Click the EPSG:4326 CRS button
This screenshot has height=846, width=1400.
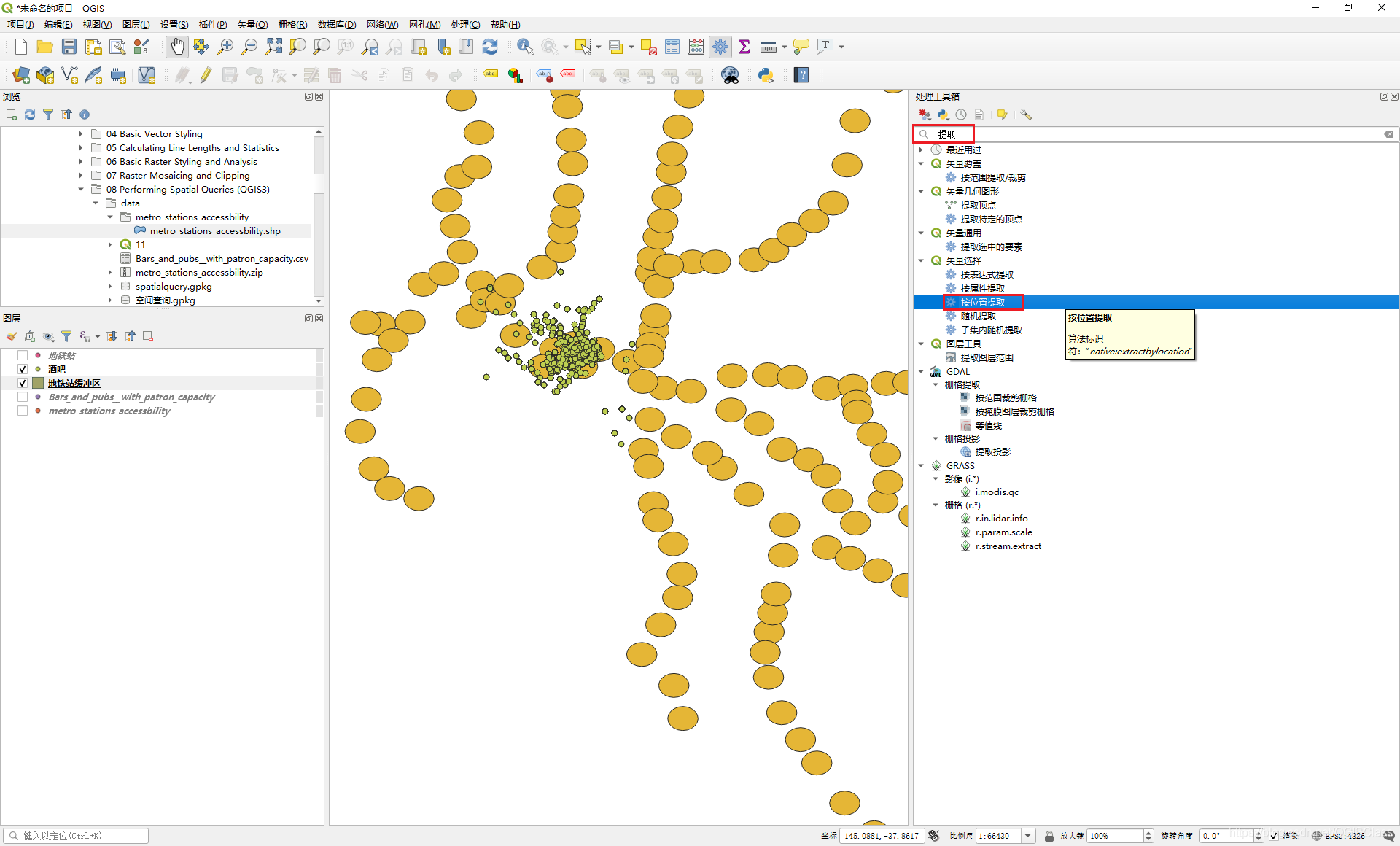1339,836
